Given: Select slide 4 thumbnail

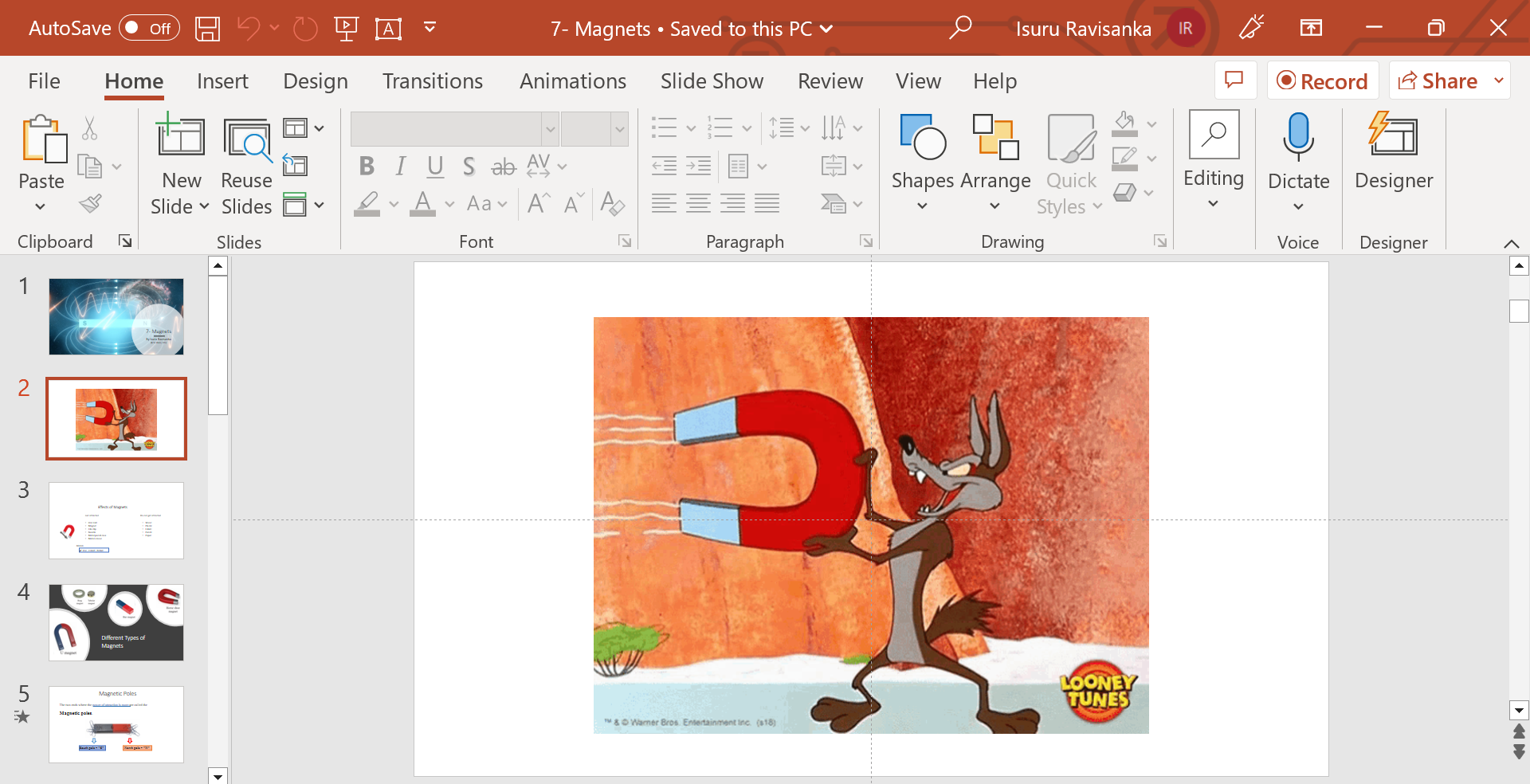Looking at the screenshot, I should (x=116, y=622).
